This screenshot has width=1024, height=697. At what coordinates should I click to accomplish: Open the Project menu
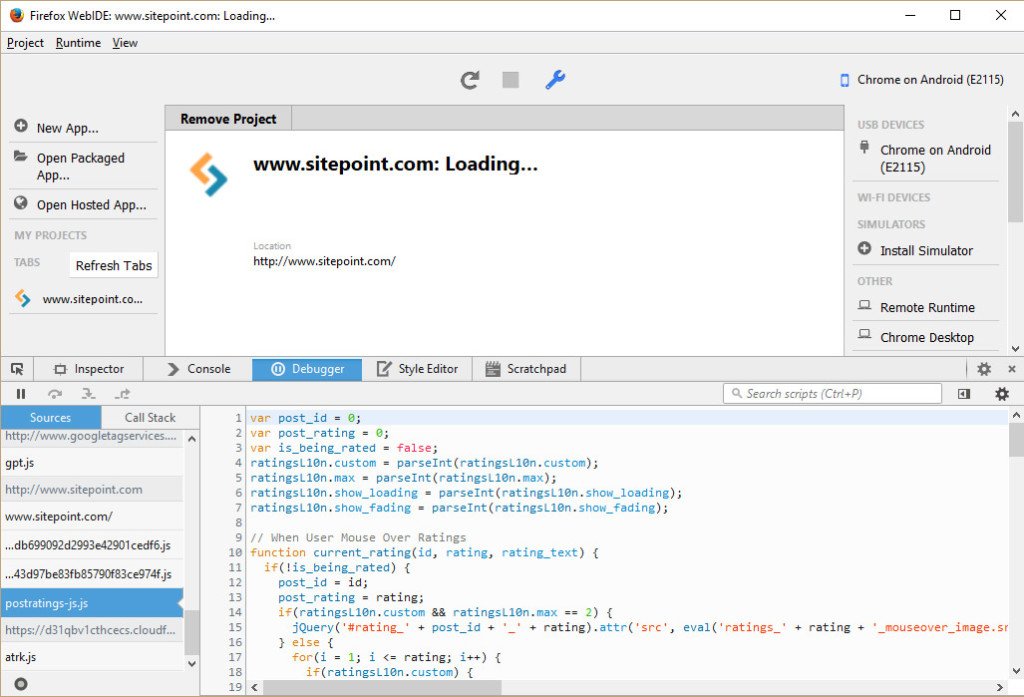(x=25, y=43)
